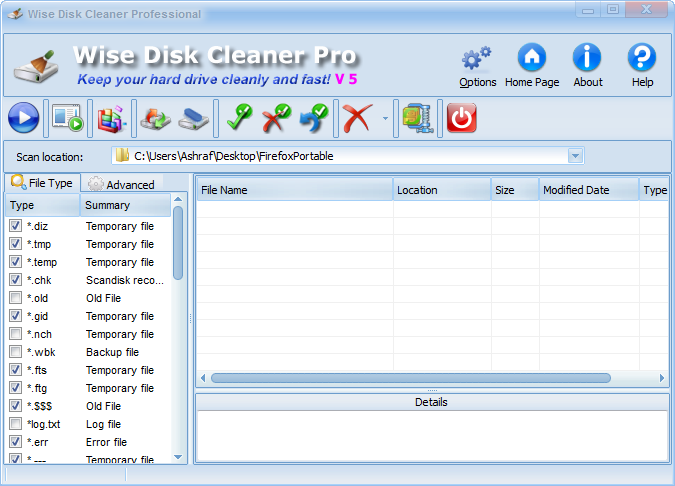Sort by Location column header
The width and height of the screenshot is (675, 486).
(442, 190)
